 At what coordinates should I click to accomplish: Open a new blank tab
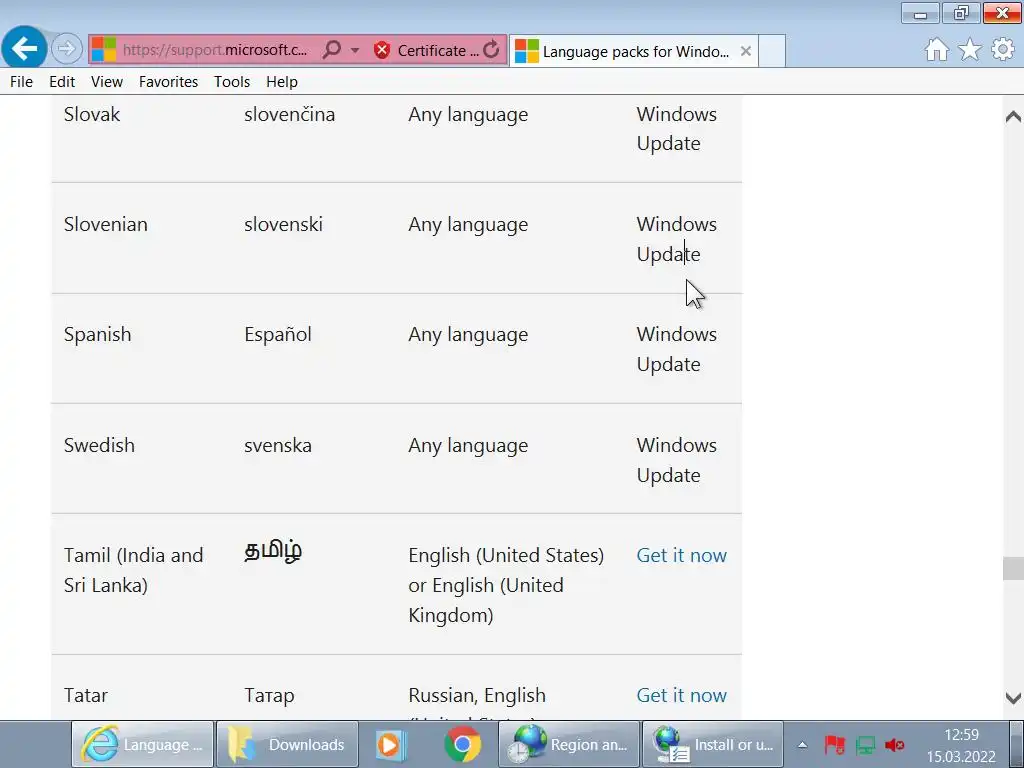(x=772, y=51)
